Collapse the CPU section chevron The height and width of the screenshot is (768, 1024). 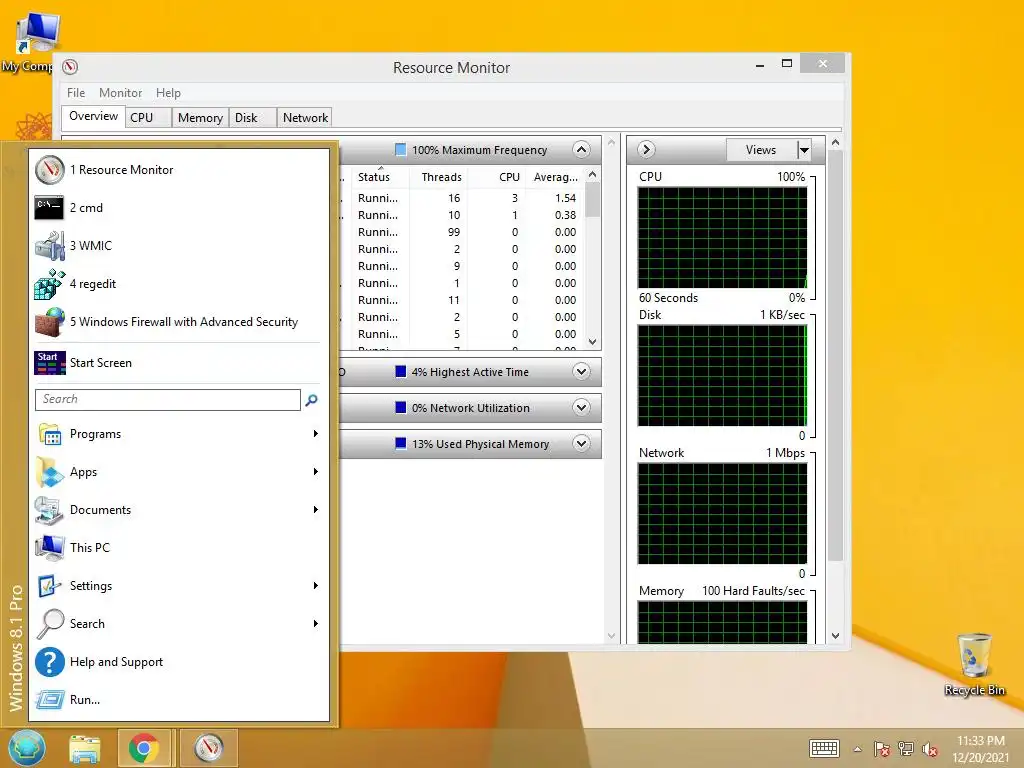tap(581, 150)
